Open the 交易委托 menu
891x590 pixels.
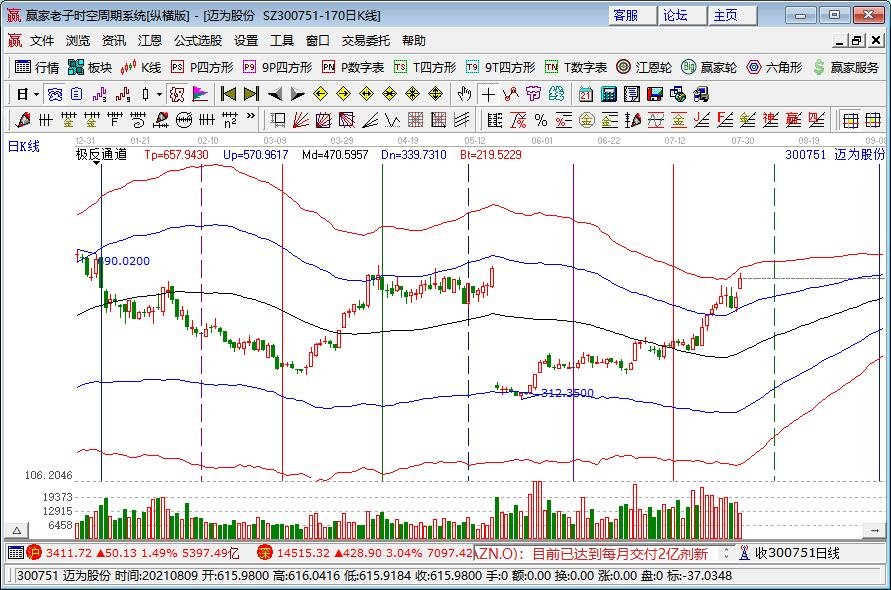367,41
